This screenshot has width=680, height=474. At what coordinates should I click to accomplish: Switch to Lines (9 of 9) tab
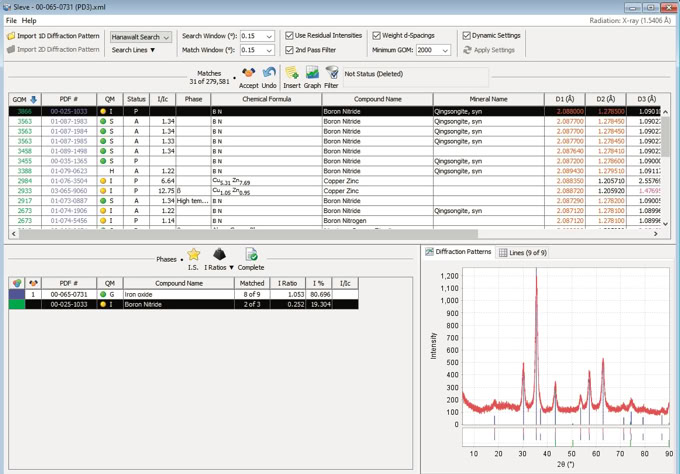(x=523, y=253)
